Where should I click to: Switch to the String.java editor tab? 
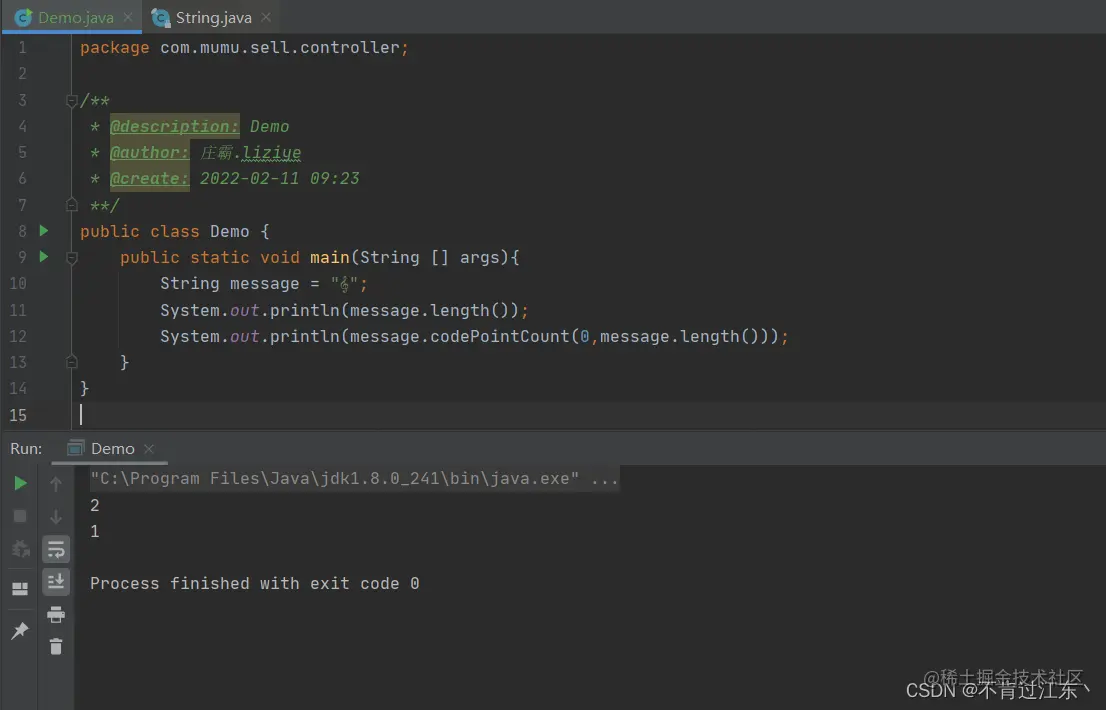click(213, 18)
